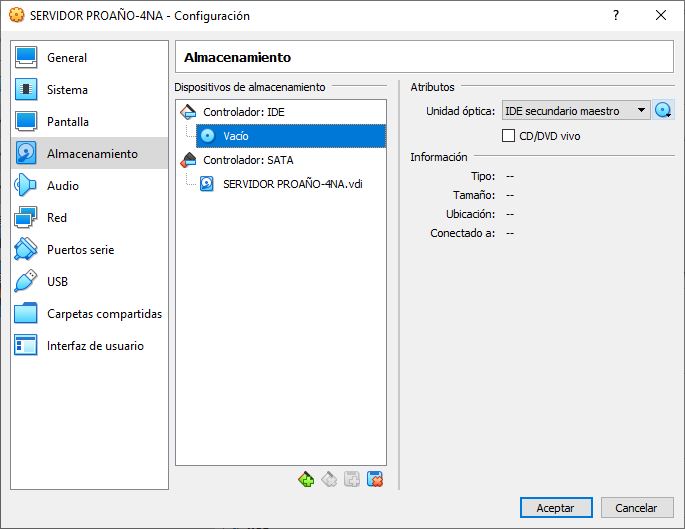685x529 pixels.
Task: Click the Sistema chip icon
Action: tap(26, 89)
